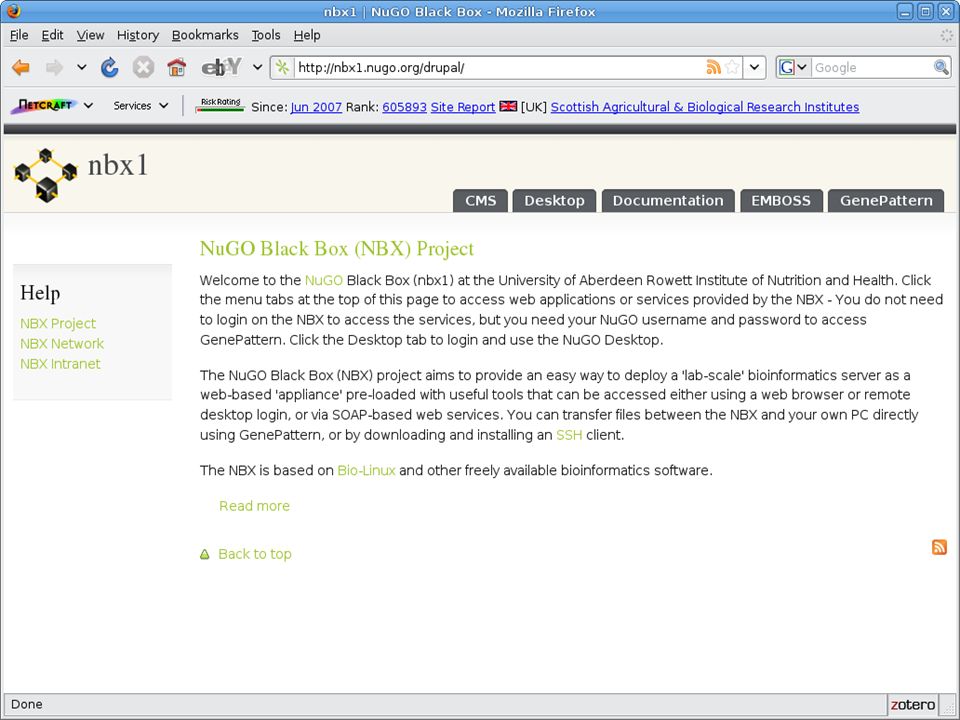The image size is (960, 720).
Task: Open the Google search engine selector
Action: [793, 67]
